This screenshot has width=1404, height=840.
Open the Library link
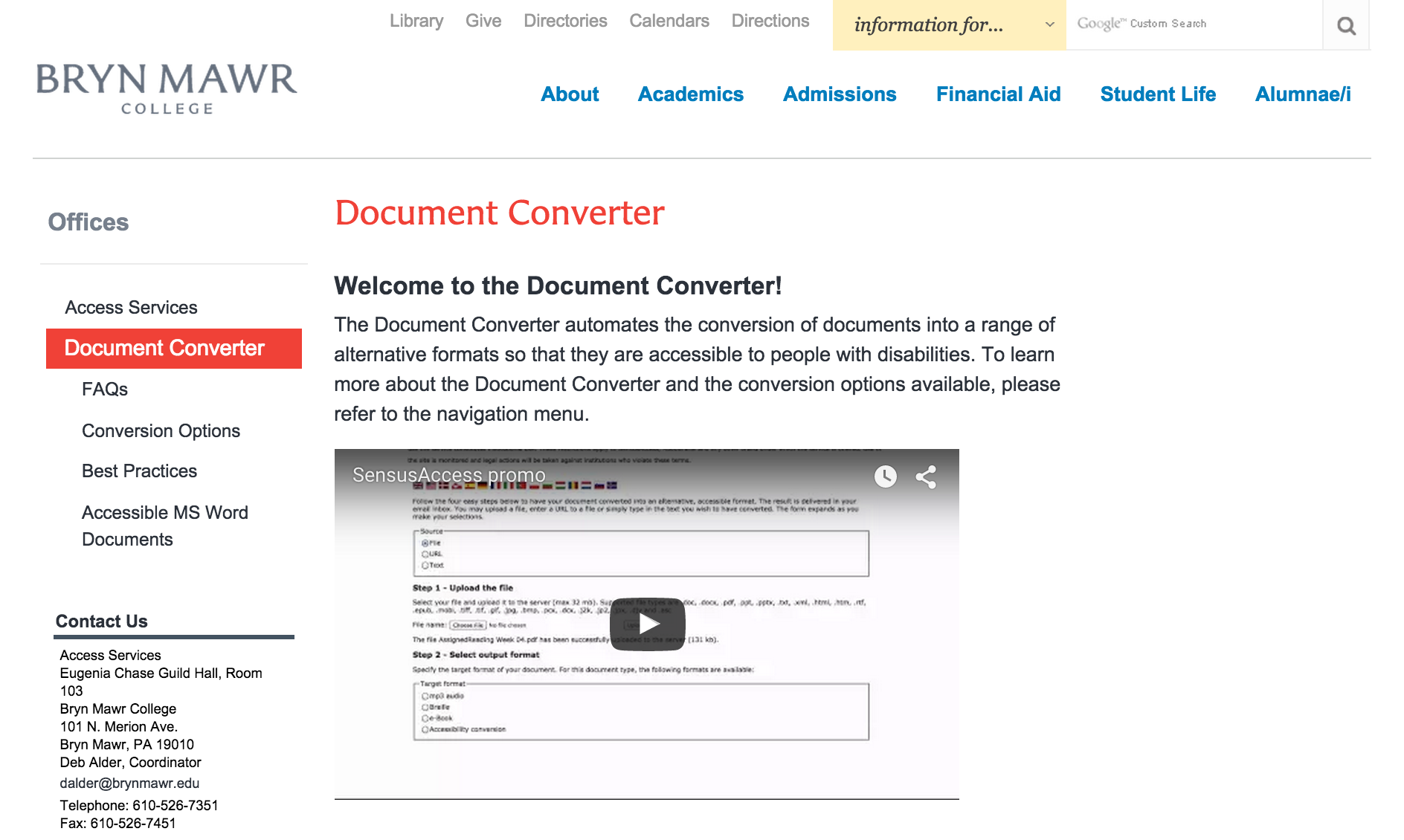(x=416, y=21)
